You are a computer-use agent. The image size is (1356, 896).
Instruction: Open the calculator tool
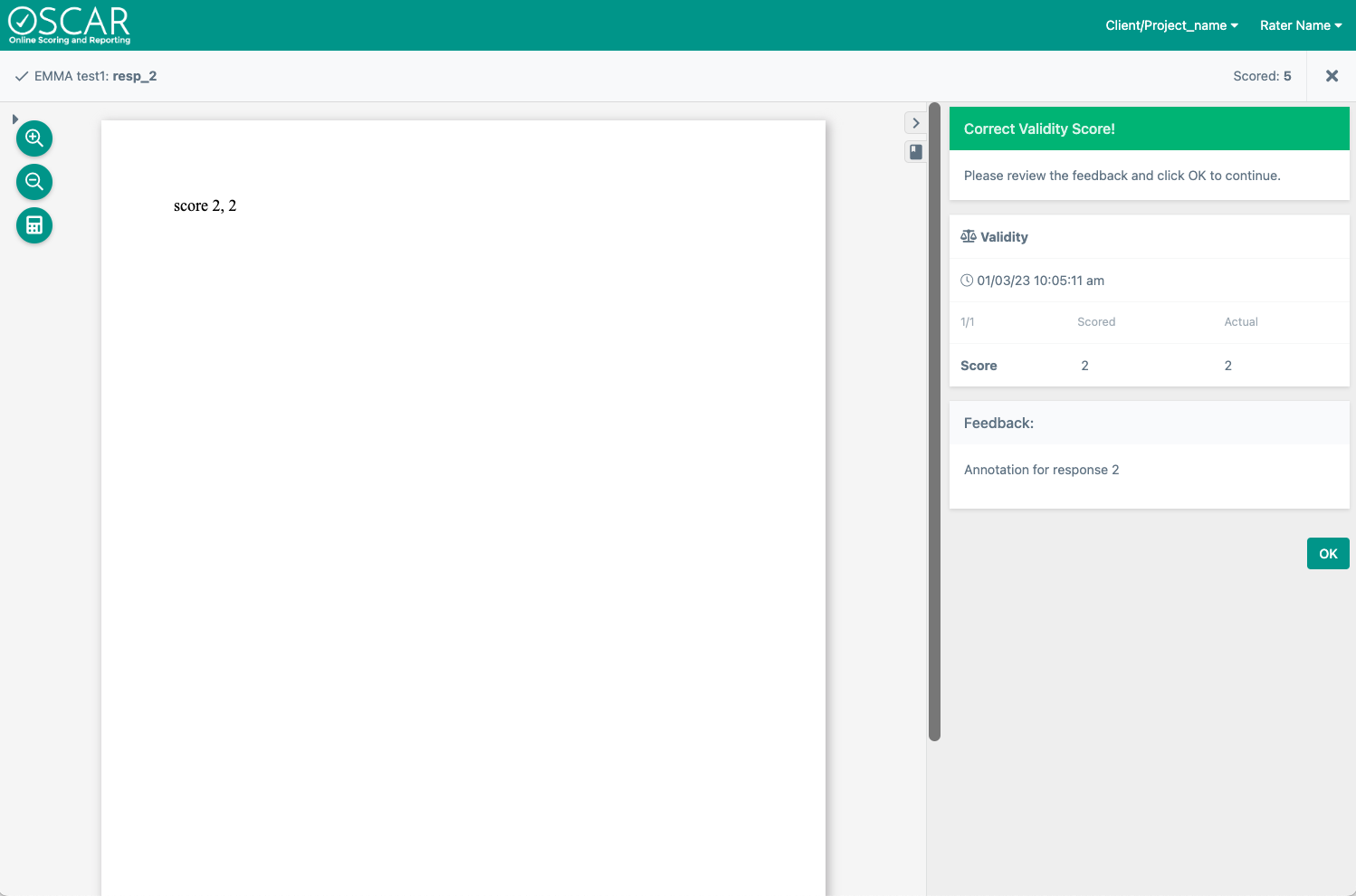coord(34,225)
